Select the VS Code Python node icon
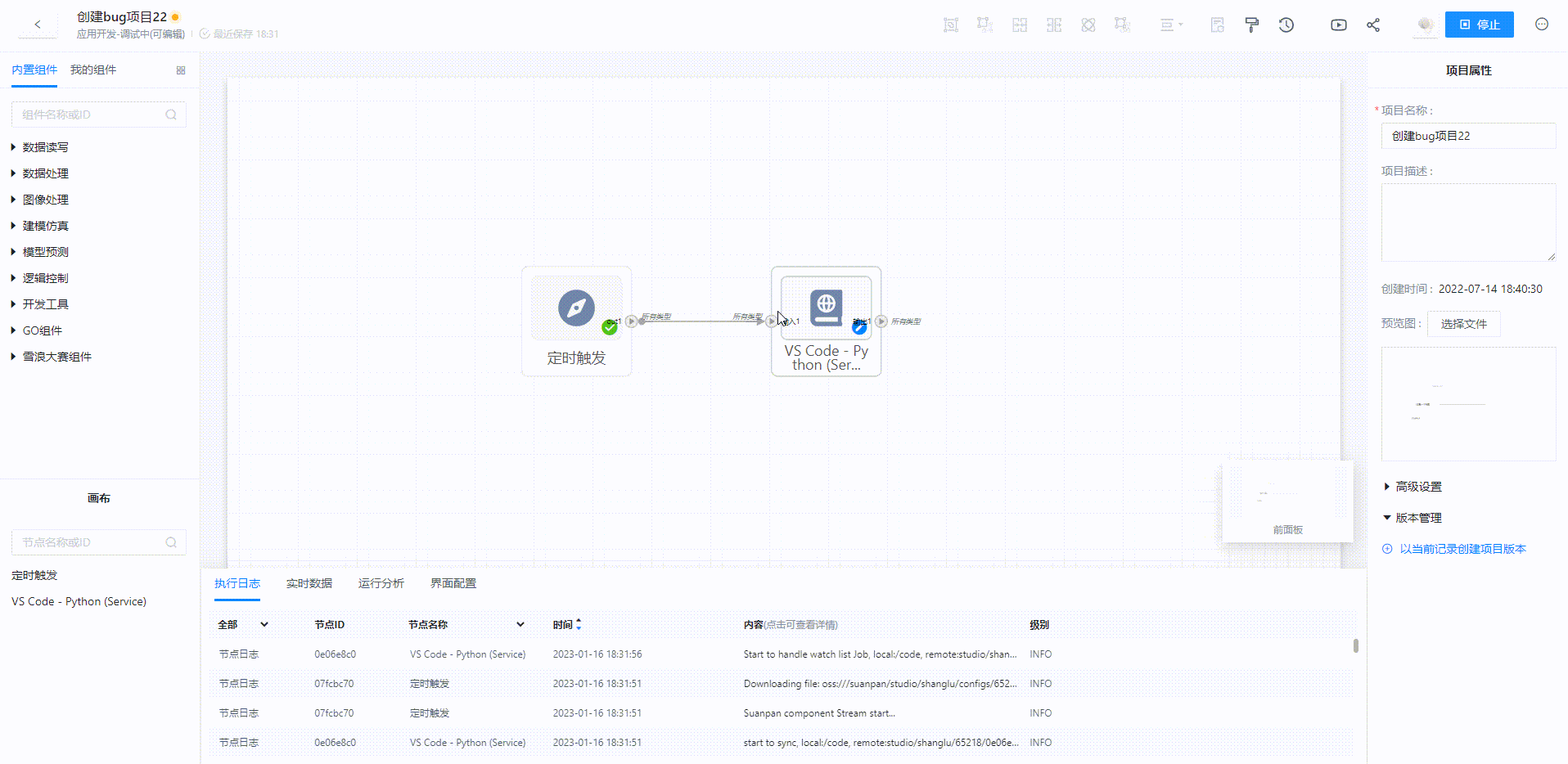This screenshot has height=764, width=1568. coord(826,308)
